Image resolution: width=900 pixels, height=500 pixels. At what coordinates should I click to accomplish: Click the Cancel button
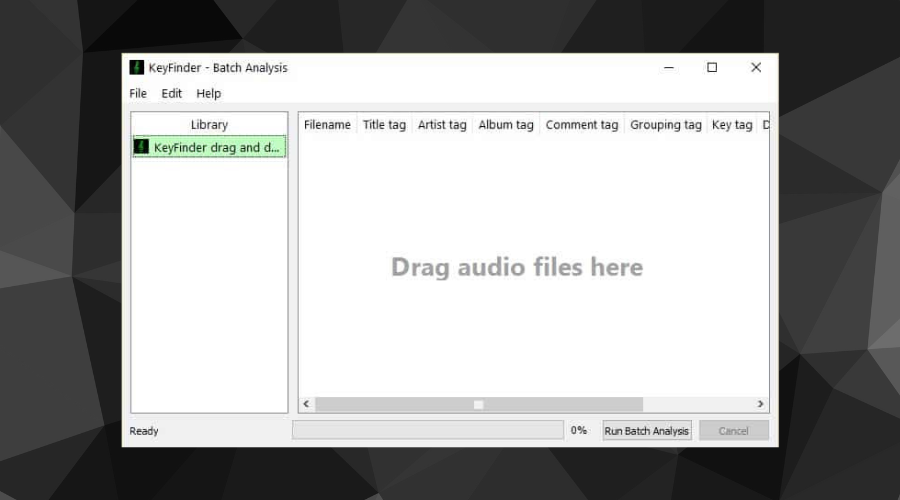pyautogui.click(x=734, y=431)
